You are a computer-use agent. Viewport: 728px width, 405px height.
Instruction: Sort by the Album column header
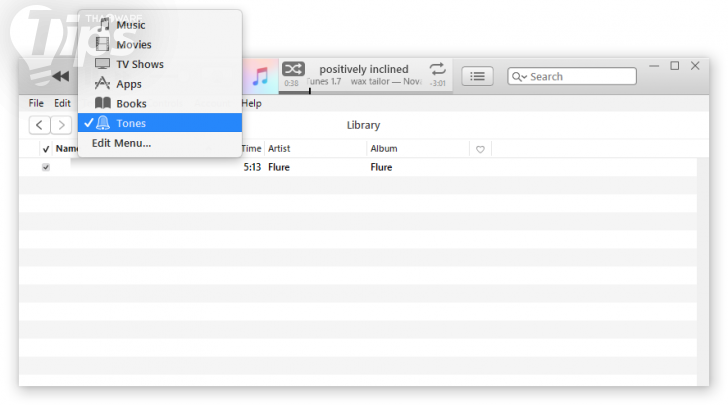(x=384, y=149)
